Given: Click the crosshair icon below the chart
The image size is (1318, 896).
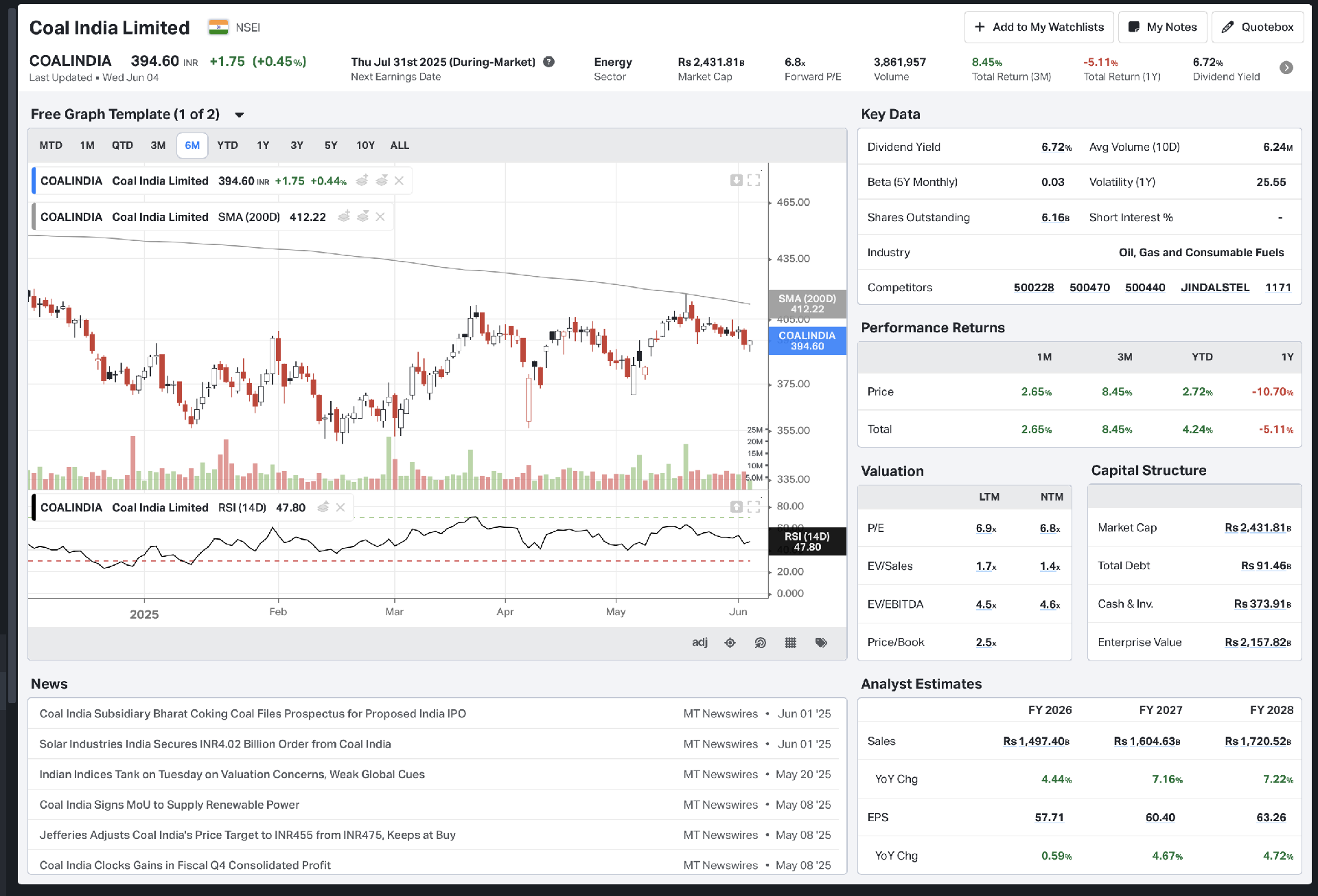Looking at the screenshot, I should (730, 643).
